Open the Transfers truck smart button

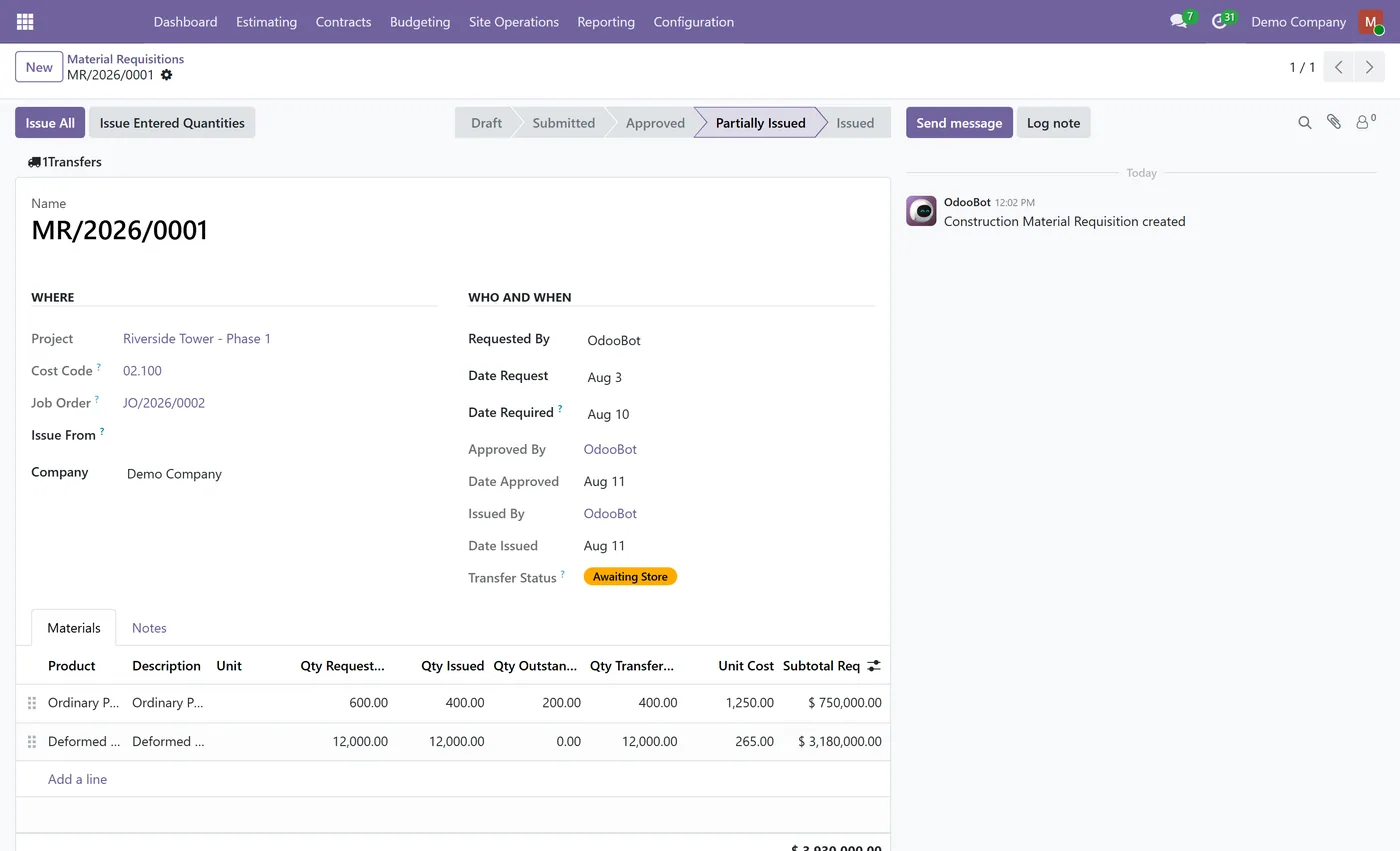point(65,161)
